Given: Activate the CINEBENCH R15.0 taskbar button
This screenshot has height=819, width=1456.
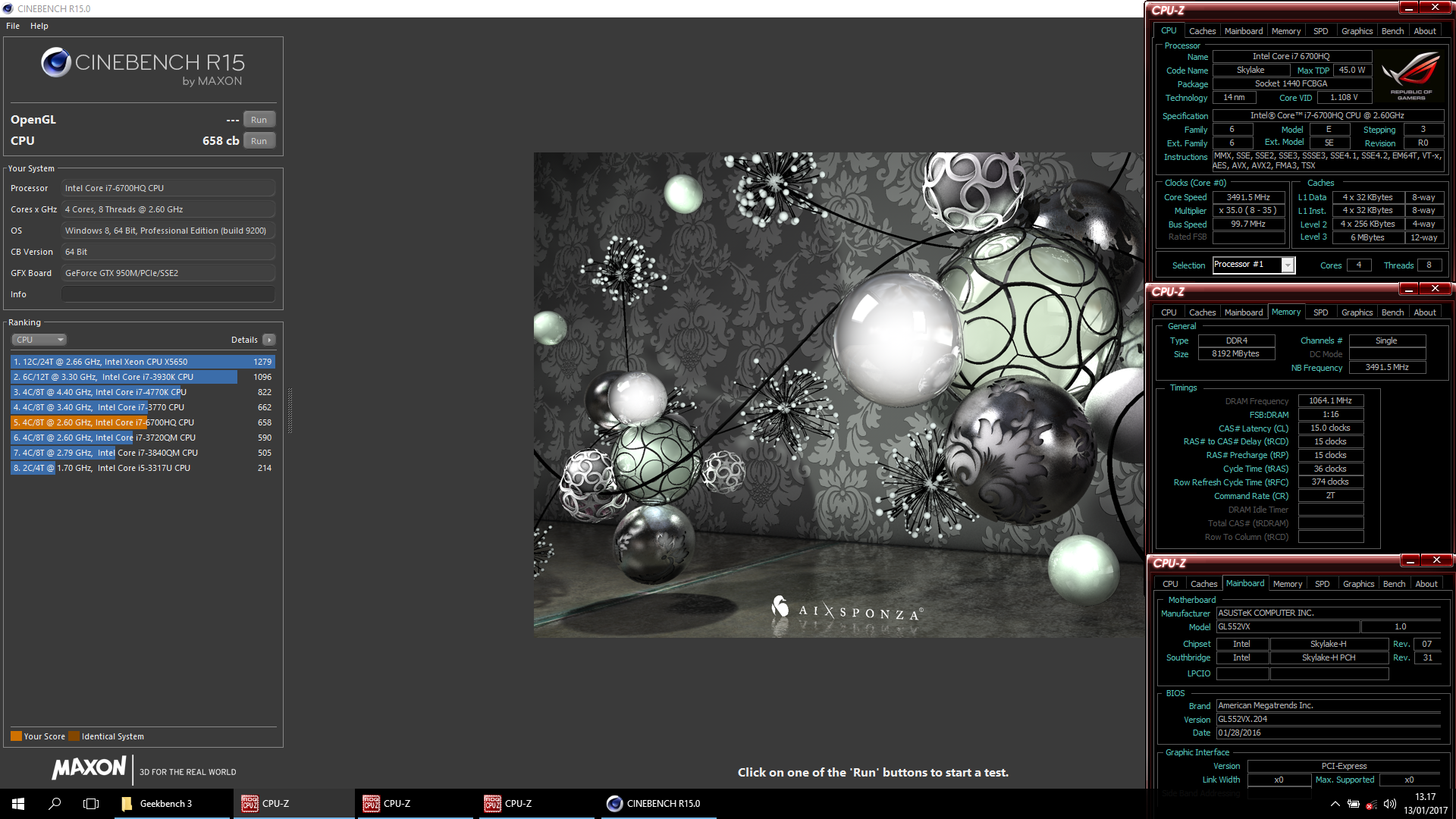Looking at the screenshot, I should coord(657,803).
